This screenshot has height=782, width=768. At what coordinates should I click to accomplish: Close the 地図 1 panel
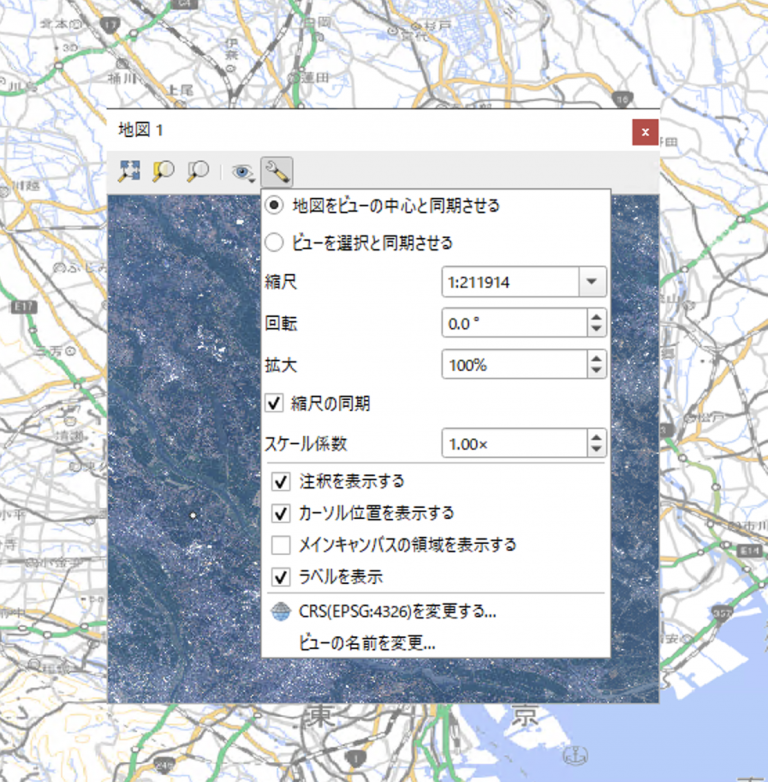click(645, 132)
